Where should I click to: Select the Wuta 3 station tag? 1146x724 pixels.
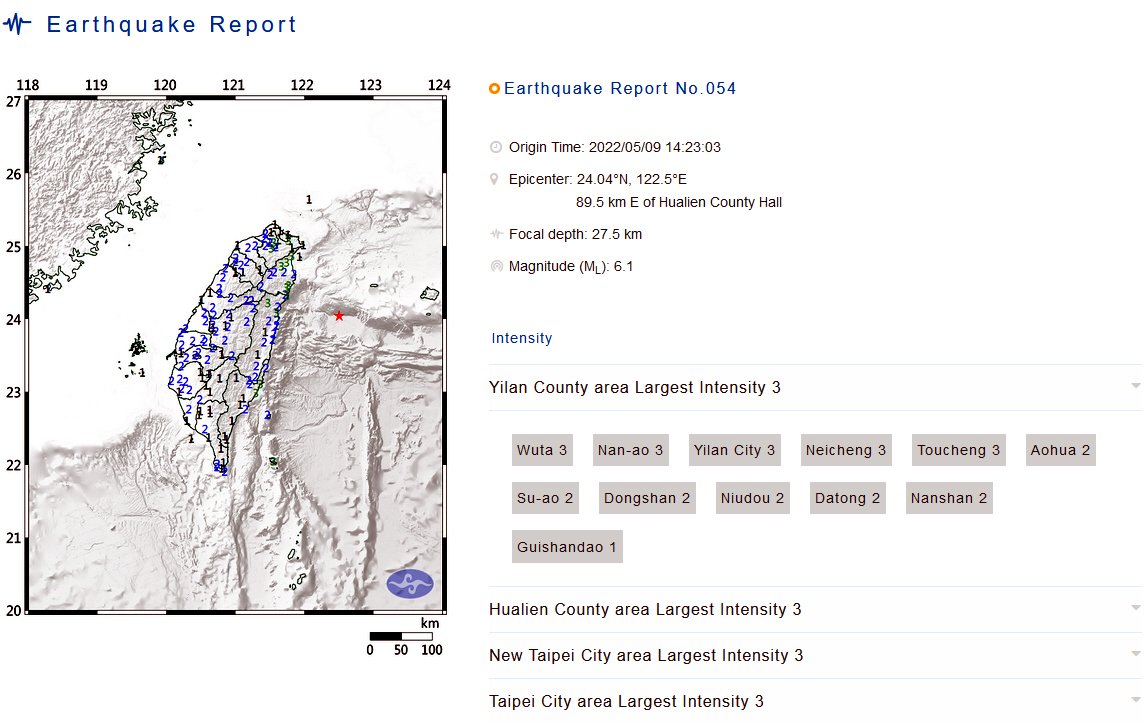coord(542,450)
